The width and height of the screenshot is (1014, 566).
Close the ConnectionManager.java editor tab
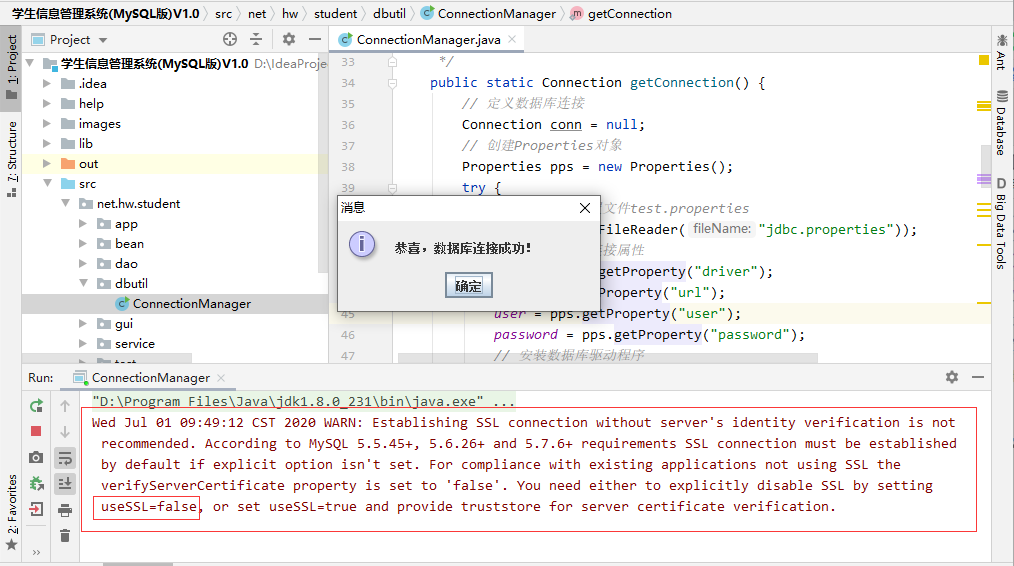click(512, 39)
